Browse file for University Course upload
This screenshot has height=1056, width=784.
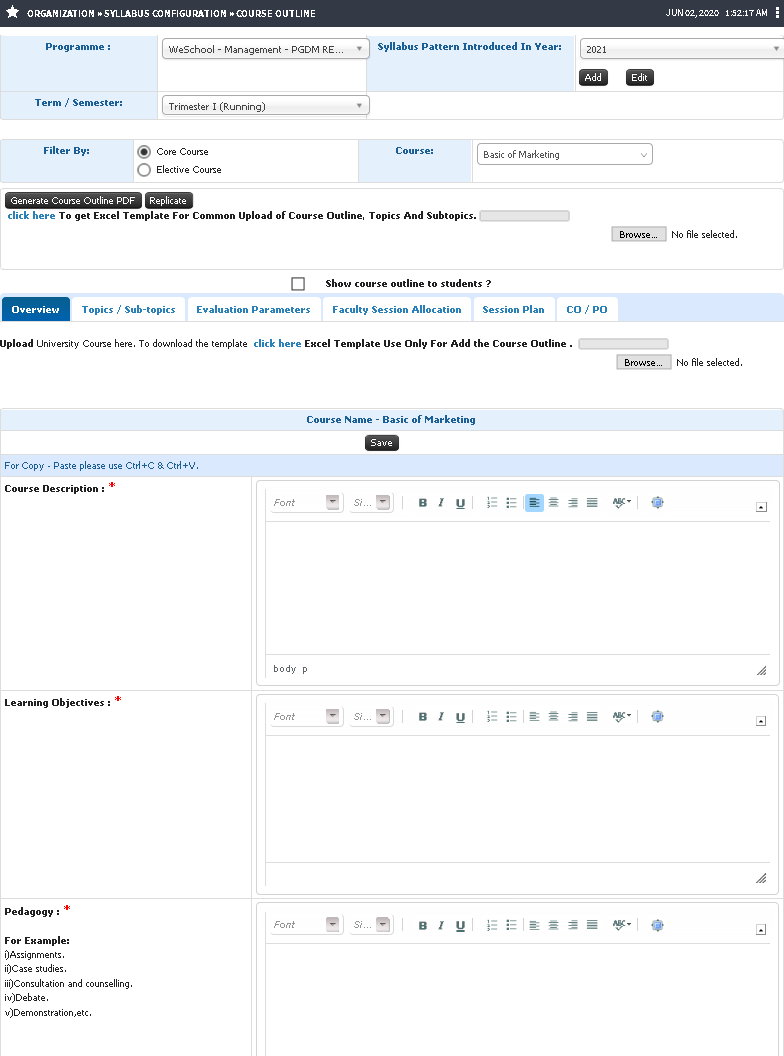point(643,362)
